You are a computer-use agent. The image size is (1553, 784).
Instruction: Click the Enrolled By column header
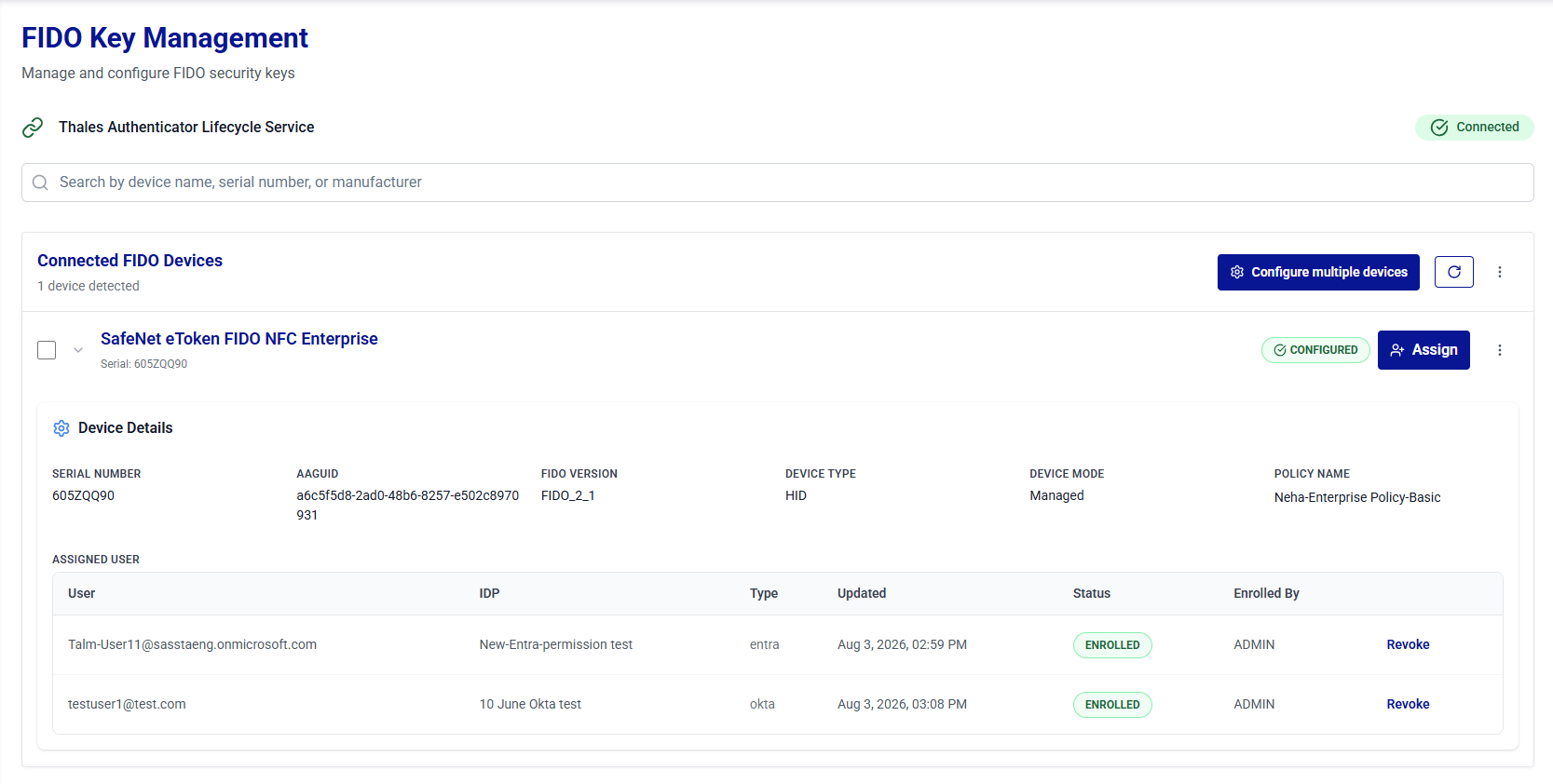pos(1267,593)
